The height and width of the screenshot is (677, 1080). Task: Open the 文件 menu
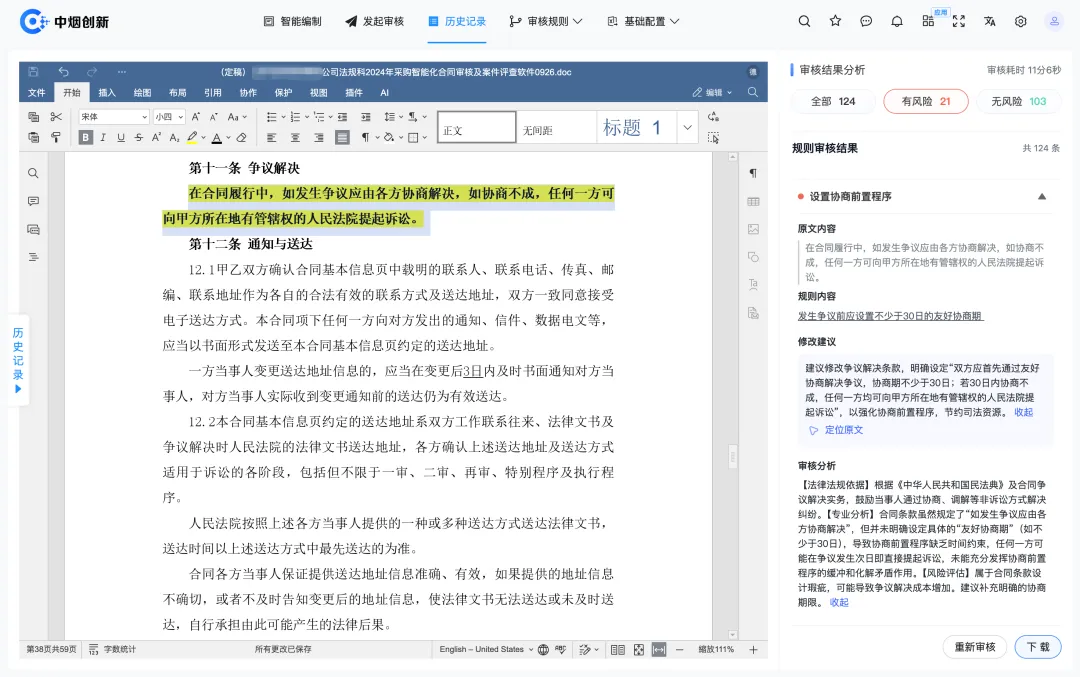[x=37, y=92]
